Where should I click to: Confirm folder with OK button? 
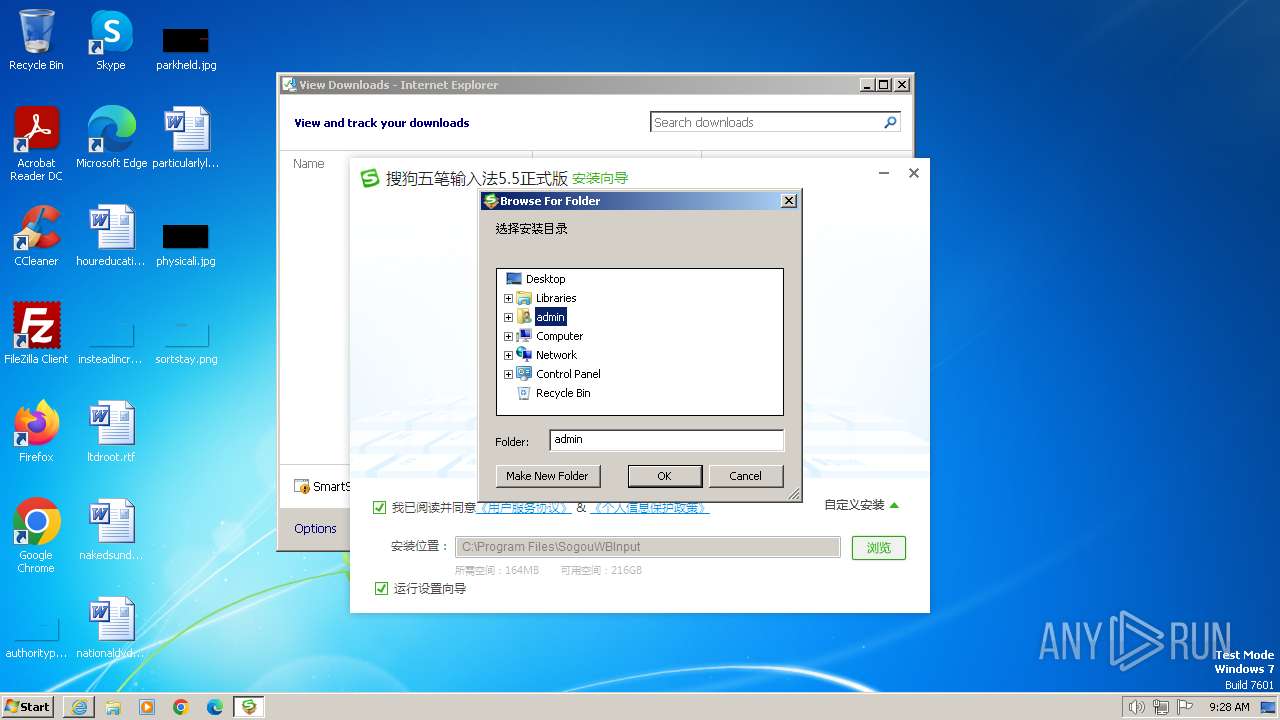pyautogui.click(x=664, y=476)
